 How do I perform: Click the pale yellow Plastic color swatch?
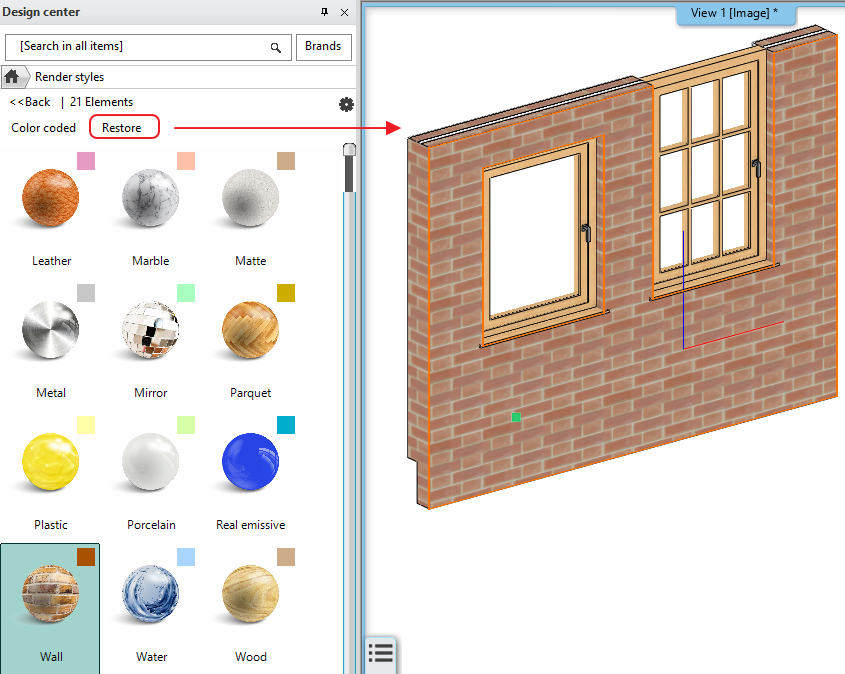[x=86, y=425]
